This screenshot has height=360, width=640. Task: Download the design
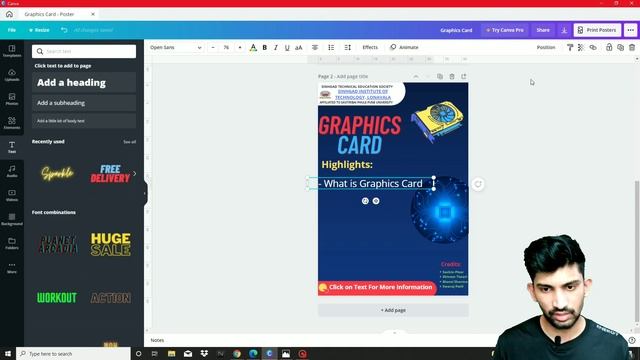pyautogui.click(x=564, y=30)
